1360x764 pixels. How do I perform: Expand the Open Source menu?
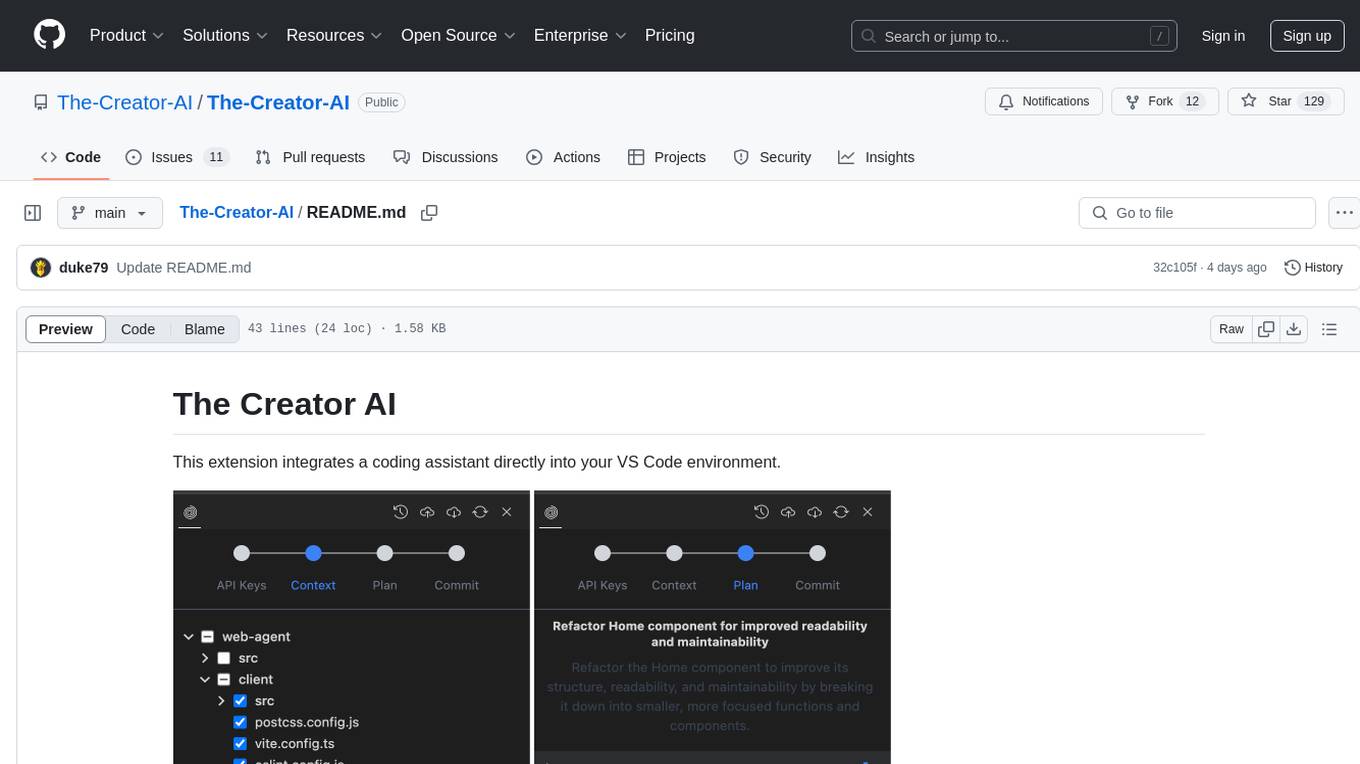click(x=458, y=35)
